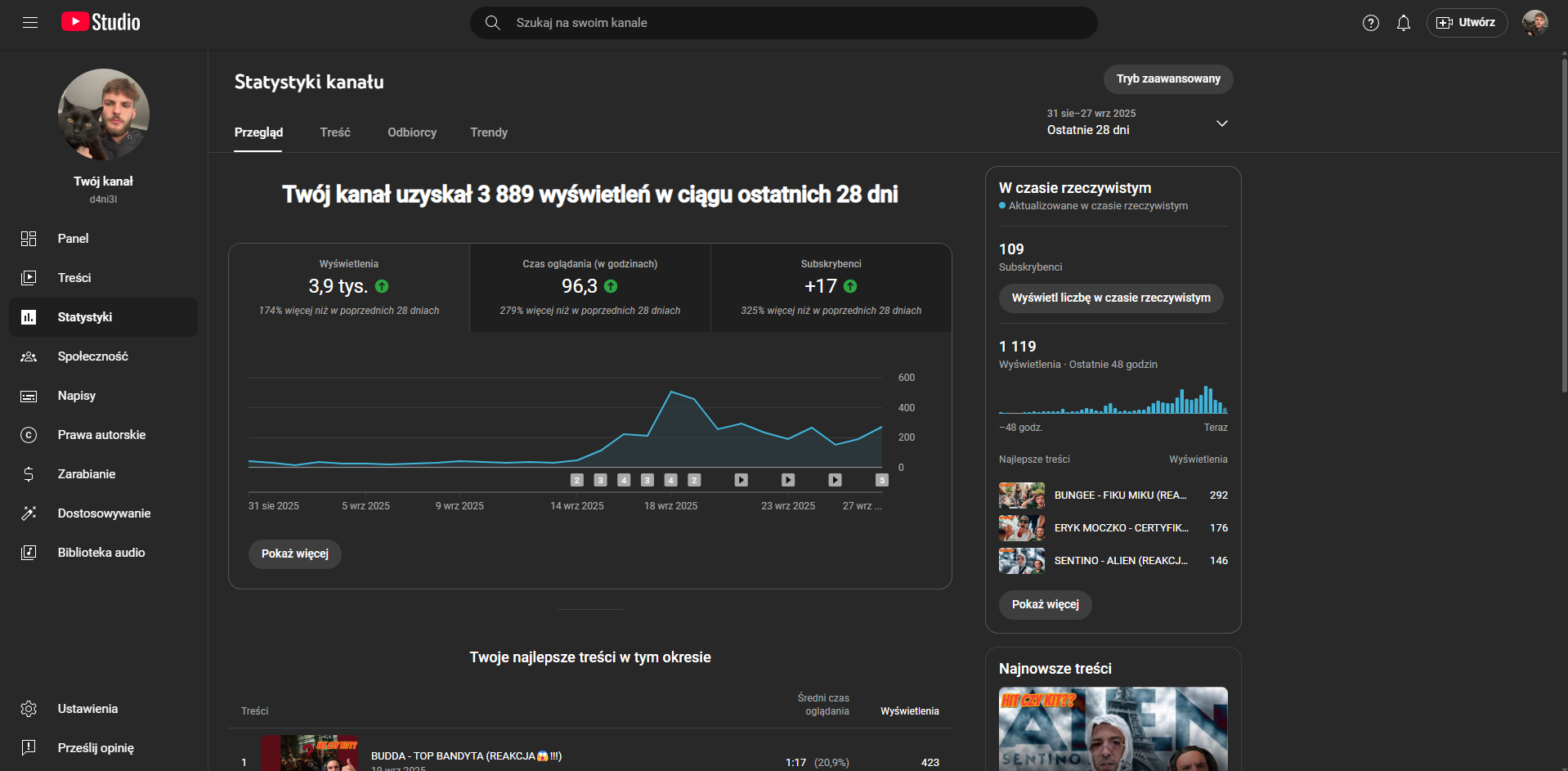Click the YouTube Studio logo
The height and width of the screenshot is (771, 1568).
(x=101, y=22)
